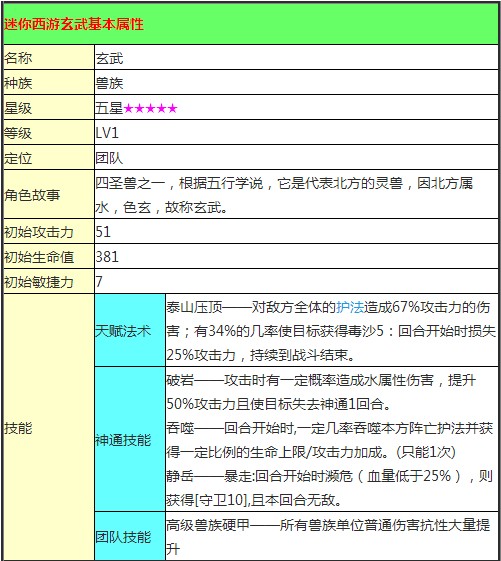Select the title 迷你西游玄武基本属性
This screenshot has height=561, width=501.
pyautogui.click(x=74, y=24)
